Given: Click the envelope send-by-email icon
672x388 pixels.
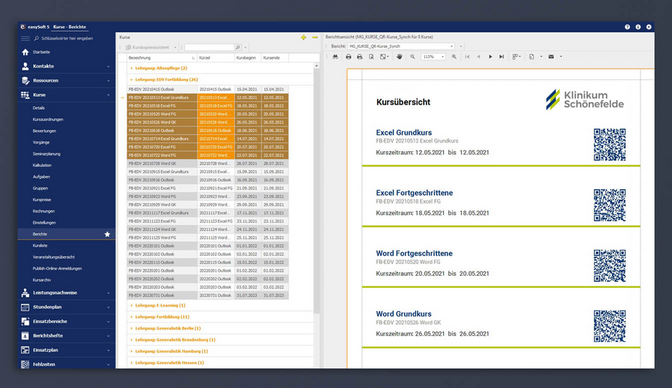Looking at the screenshot, I should point(551,57).
